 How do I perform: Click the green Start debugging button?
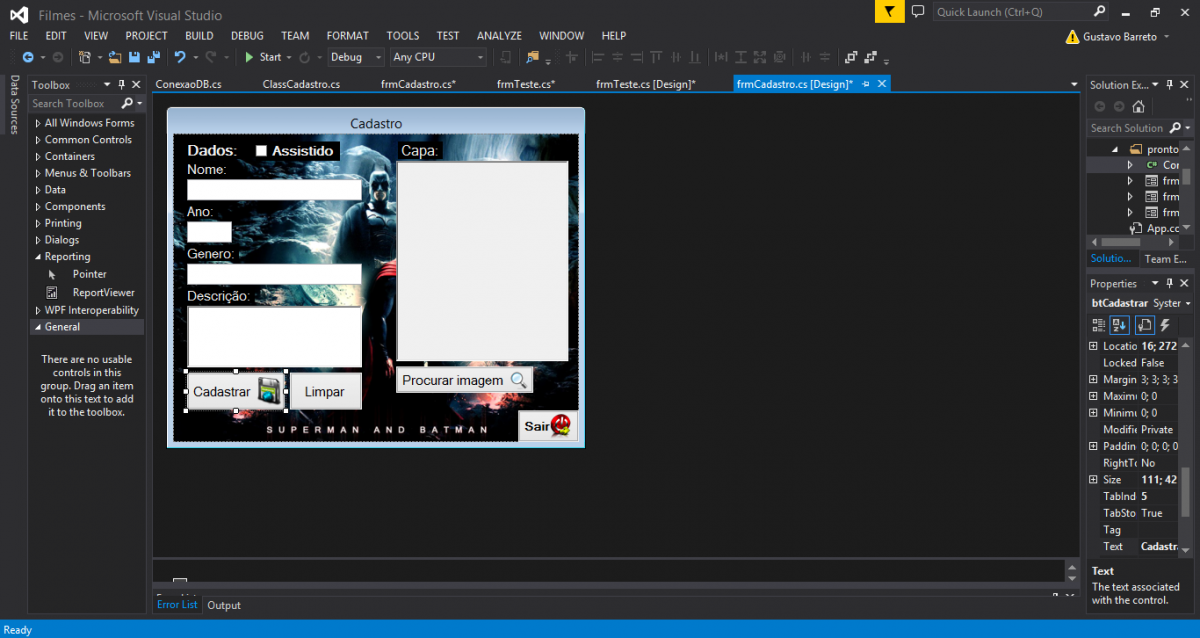click(263, 57)
